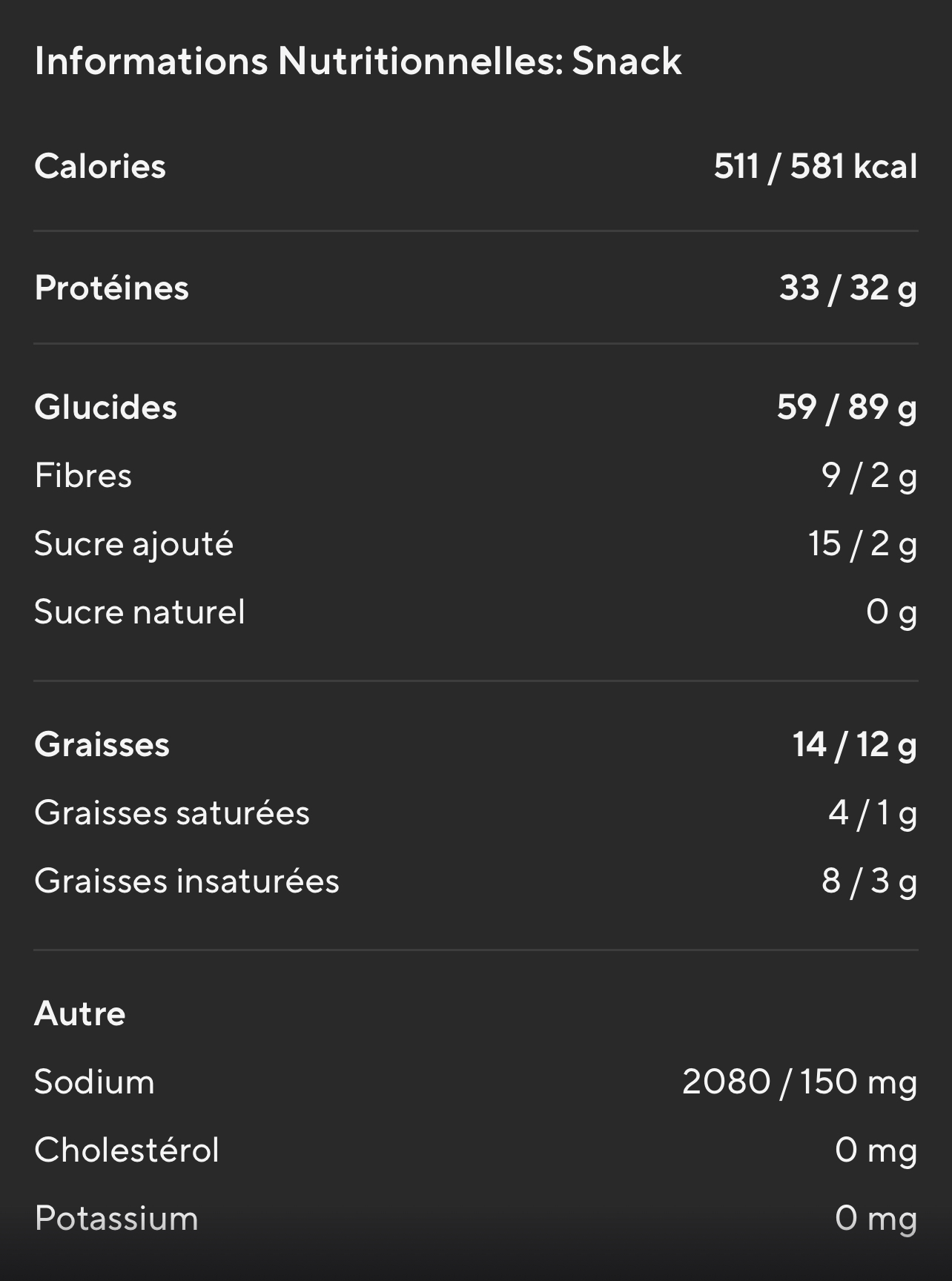Tap the 511 / 581 kcal value
The height and width of the screenshot is (1281, 952).
815,166
